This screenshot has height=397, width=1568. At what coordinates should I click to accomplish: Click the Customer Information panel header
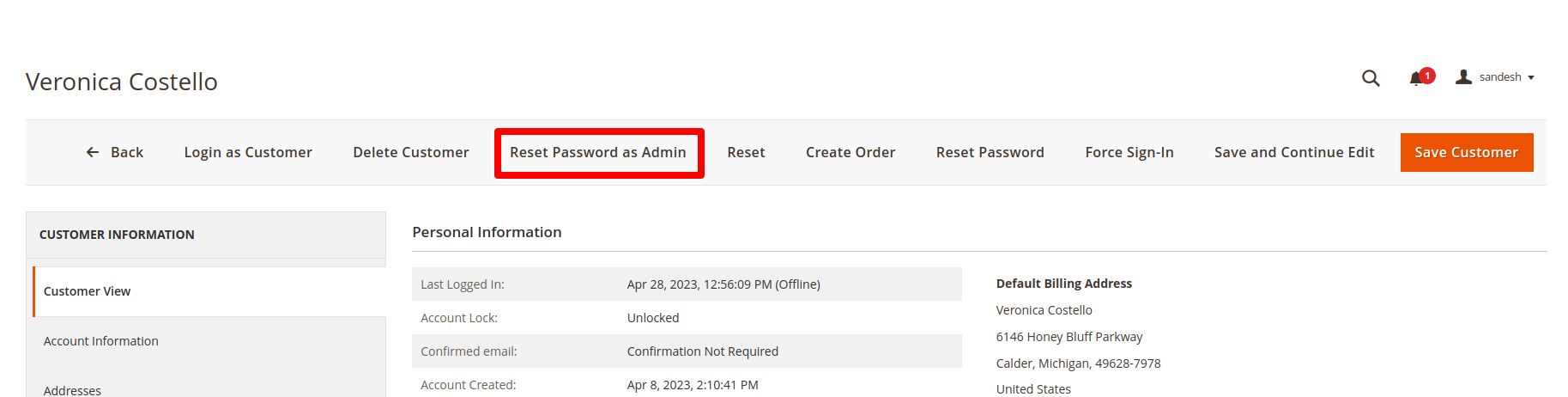pyautogui.click(x=117, y=235)
